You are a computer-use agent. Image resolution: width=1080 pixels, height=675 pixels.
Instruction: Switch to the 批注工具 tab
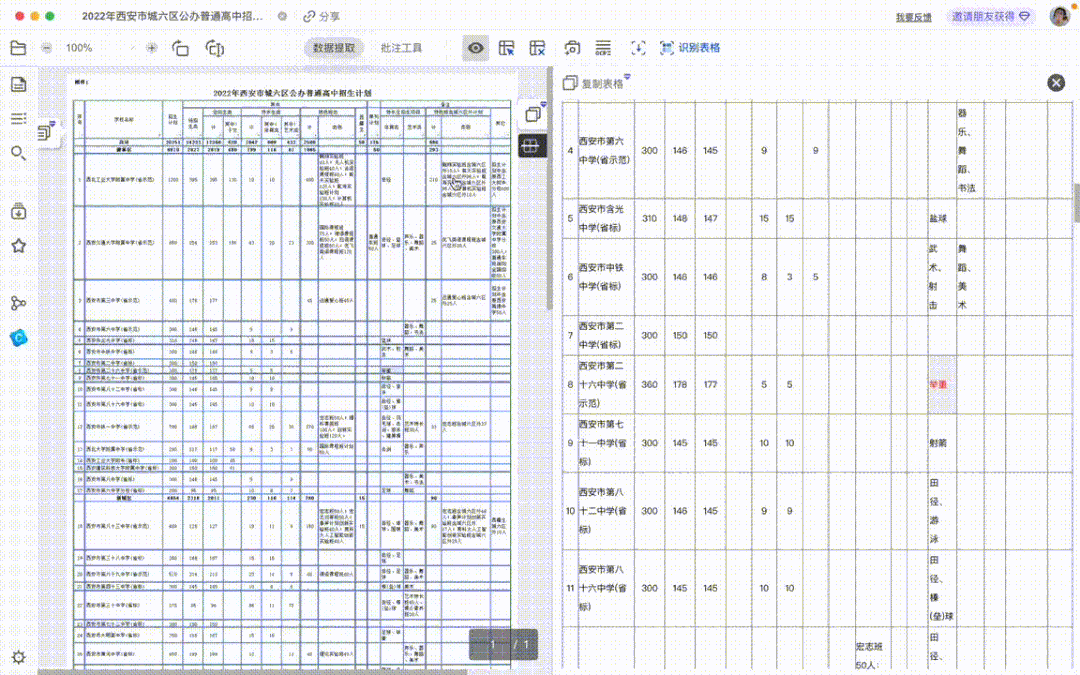(x=401, y=48)
